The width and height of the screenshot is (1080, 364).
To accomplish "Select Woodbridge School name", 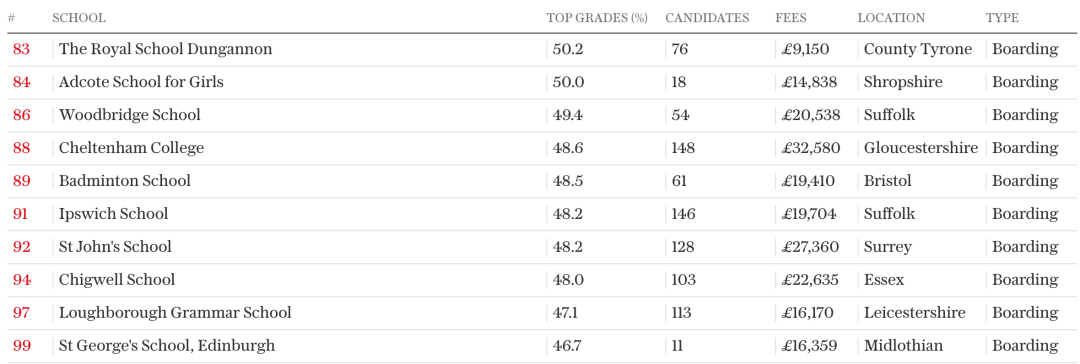I will pyautogui.click(x=129, y=115).
